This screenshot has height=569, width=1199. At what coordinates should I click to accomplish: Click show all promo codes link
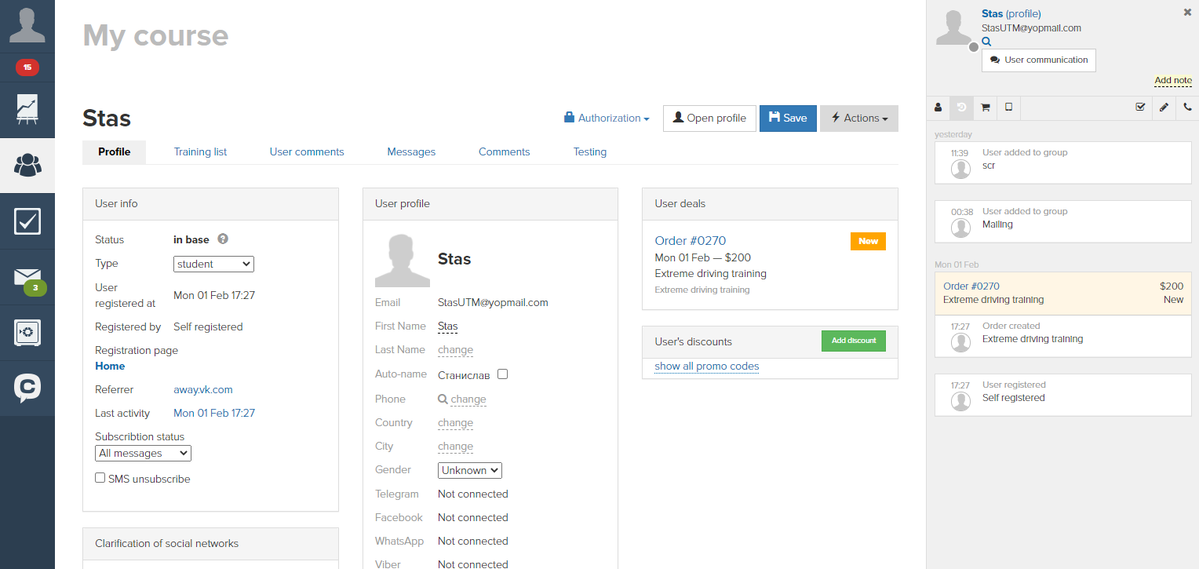(x=707, y=367)
